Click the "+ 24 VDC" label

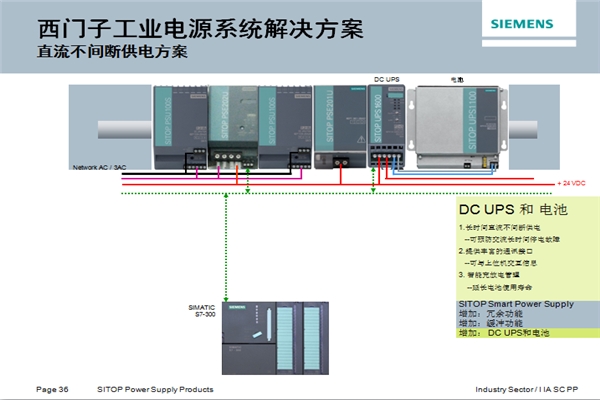(x=571, y=183)
